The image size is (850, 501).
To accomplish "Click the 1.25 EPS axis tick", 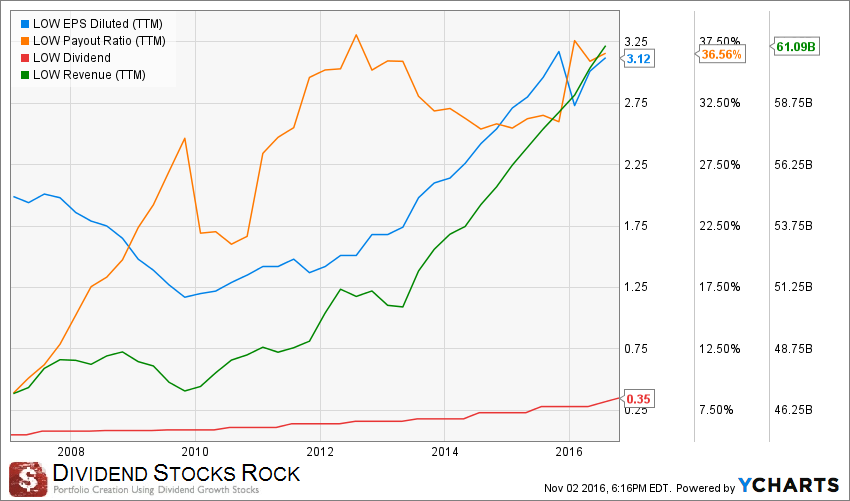I will click(x=636, y=287).
